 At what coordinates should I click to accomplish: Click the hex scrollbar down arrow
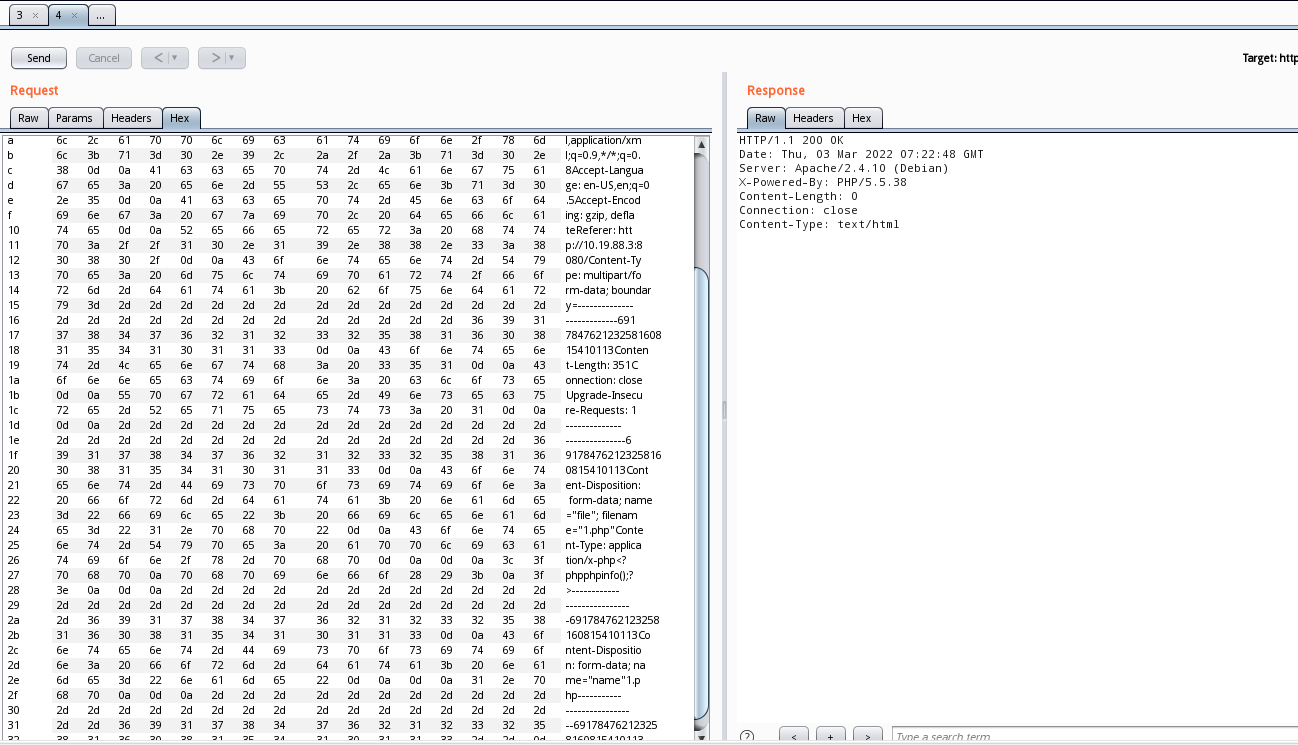tap(702, 736)
